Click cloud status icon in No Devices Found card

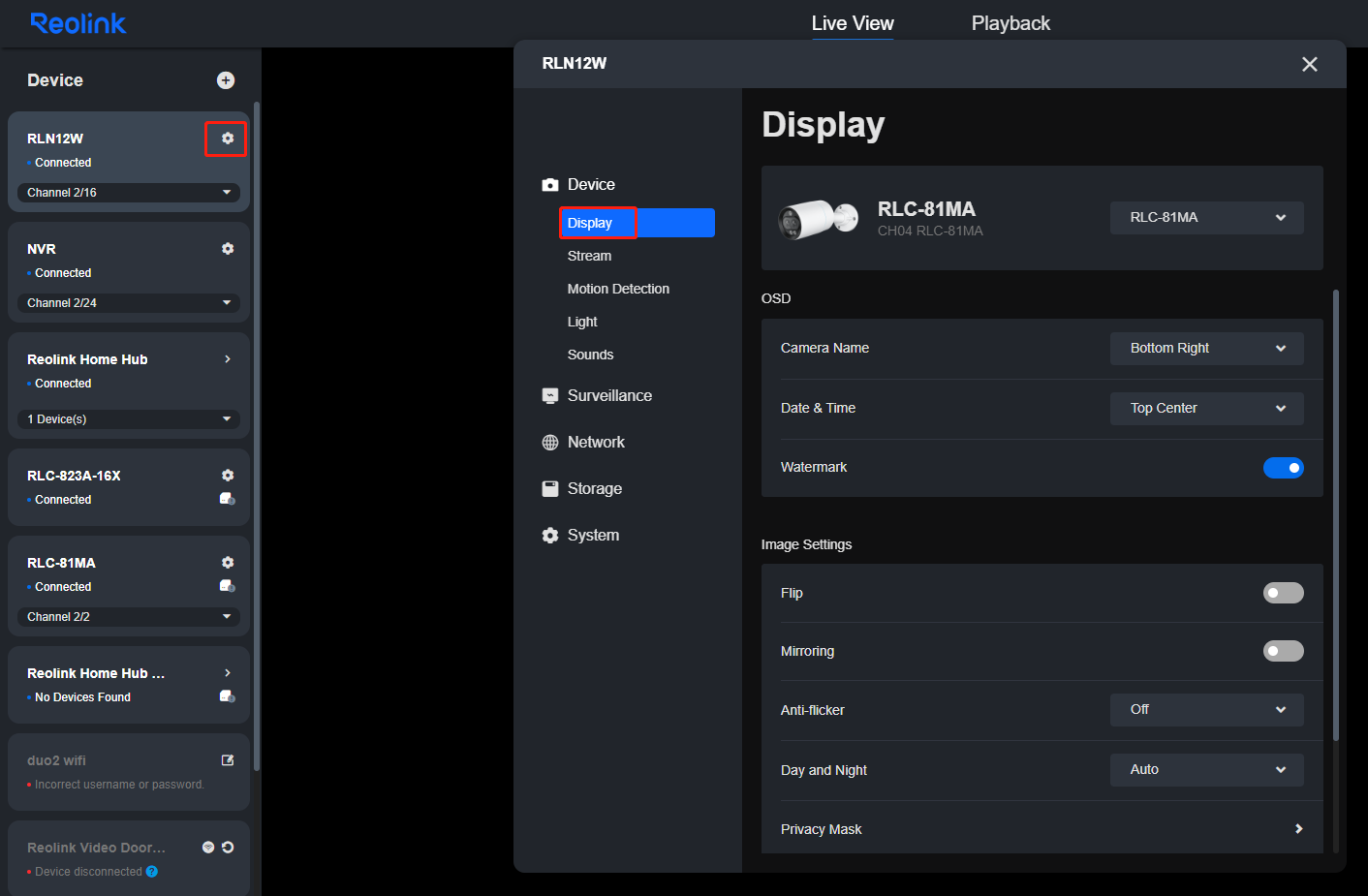(x=228, y=696)
